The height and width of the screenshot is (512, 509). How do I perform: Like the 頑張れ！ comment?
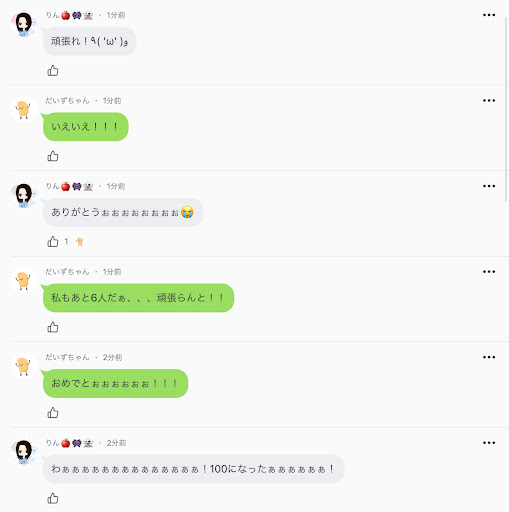(x=53, y=71)
